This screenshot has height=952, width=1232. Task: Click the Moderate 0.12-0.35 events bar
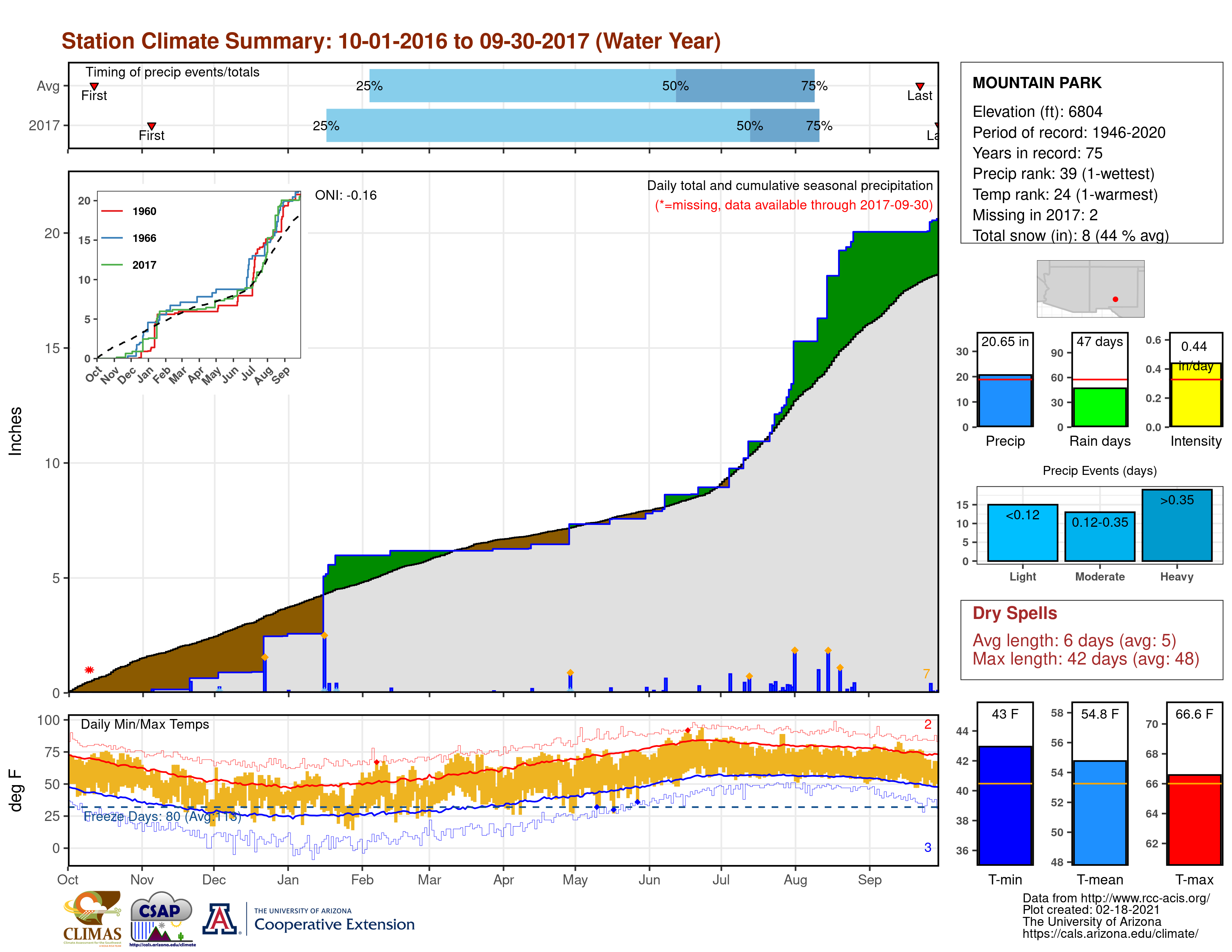coord(1099,536)
